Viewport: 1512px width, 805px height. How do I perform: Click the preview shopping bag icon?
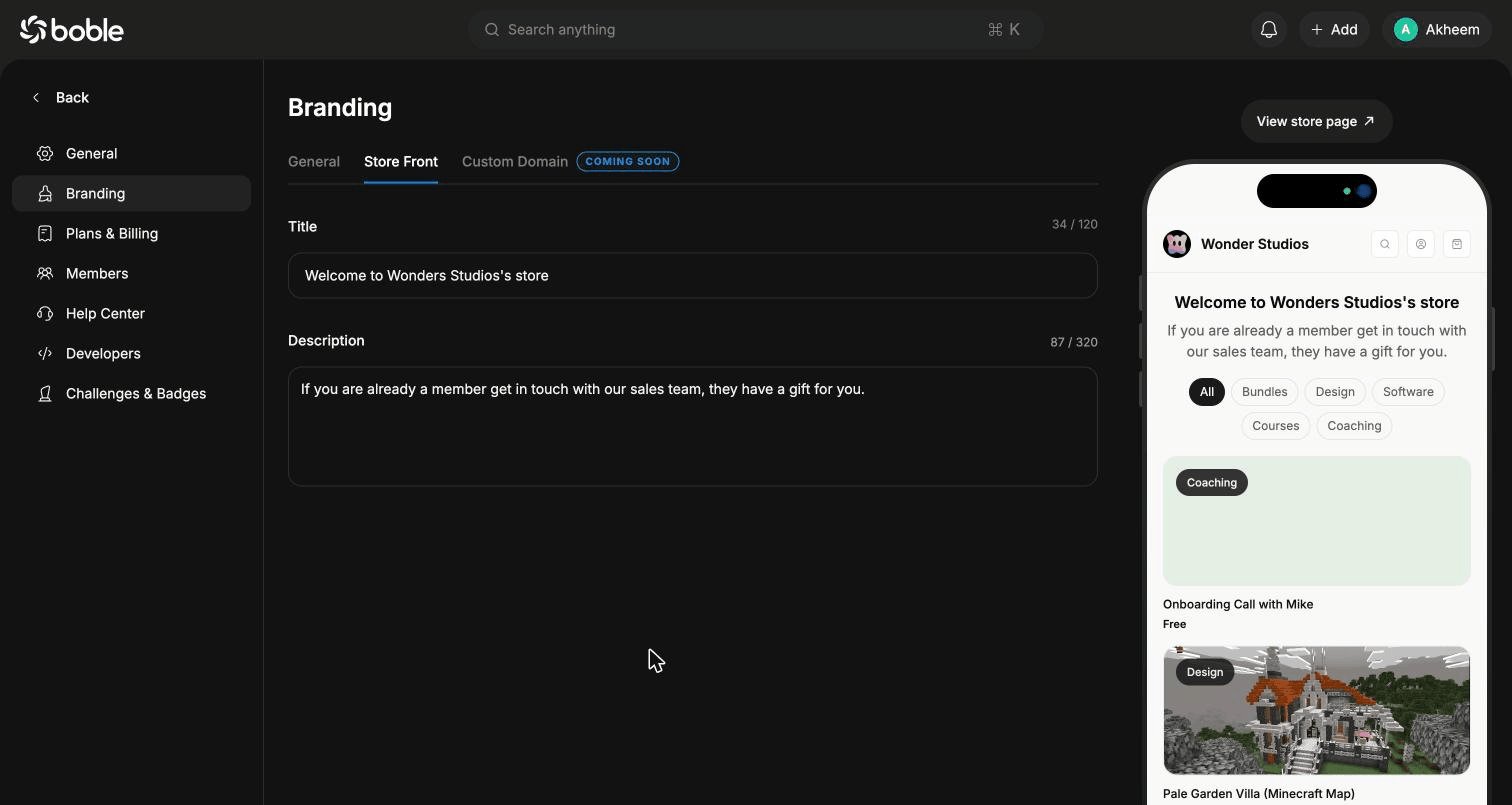point(1457,244)
